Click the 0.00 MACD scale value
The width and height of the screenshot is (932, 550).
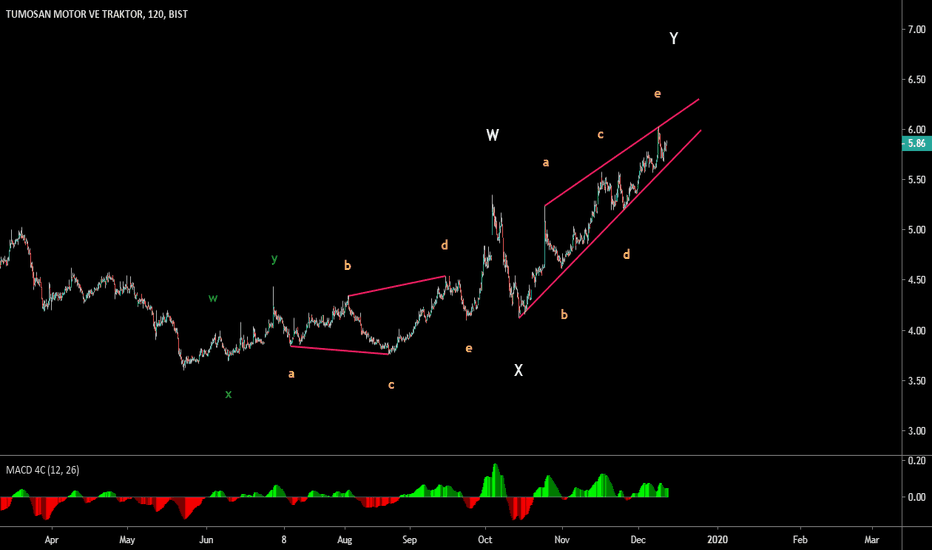(917, 497)
